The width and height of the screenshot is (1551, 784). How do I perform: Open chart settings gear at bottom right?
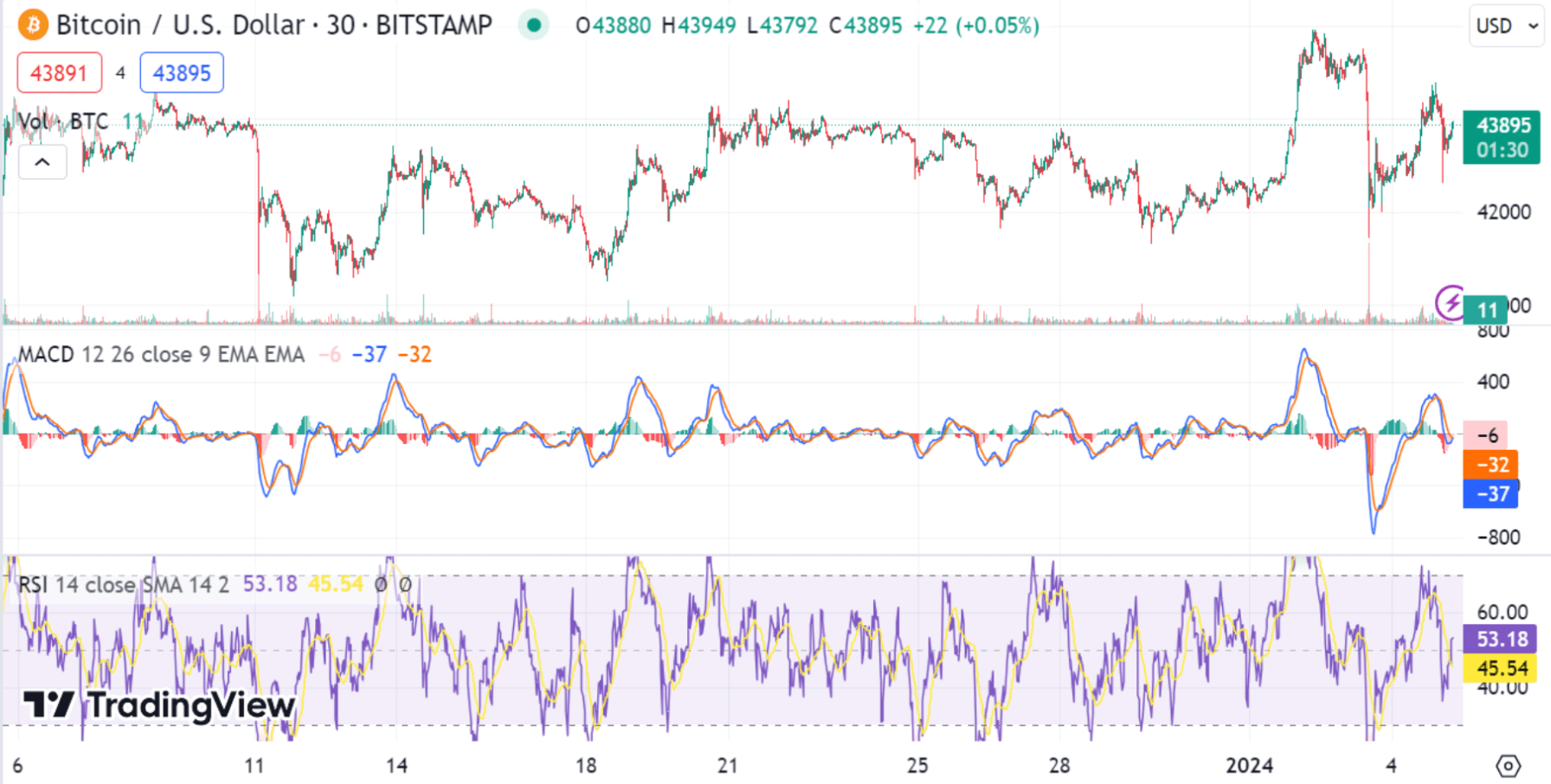pos(1508,766)
